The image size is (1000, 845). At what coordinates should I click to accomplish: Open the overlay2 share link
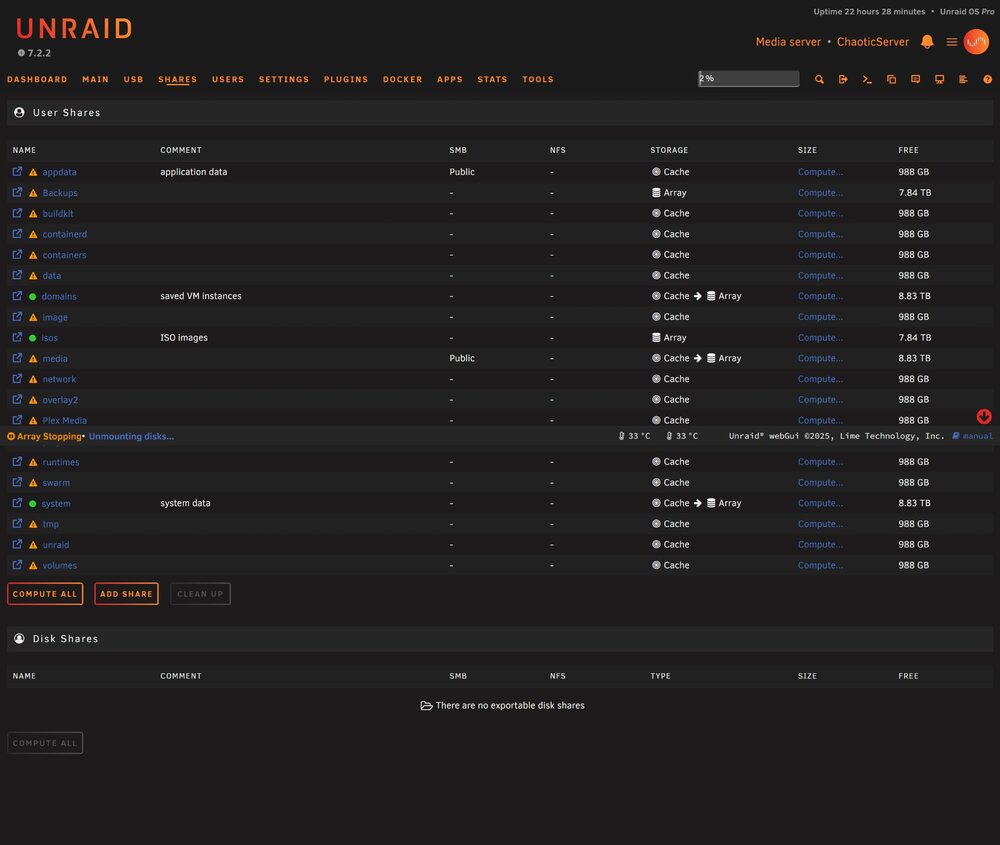point(60,400)
